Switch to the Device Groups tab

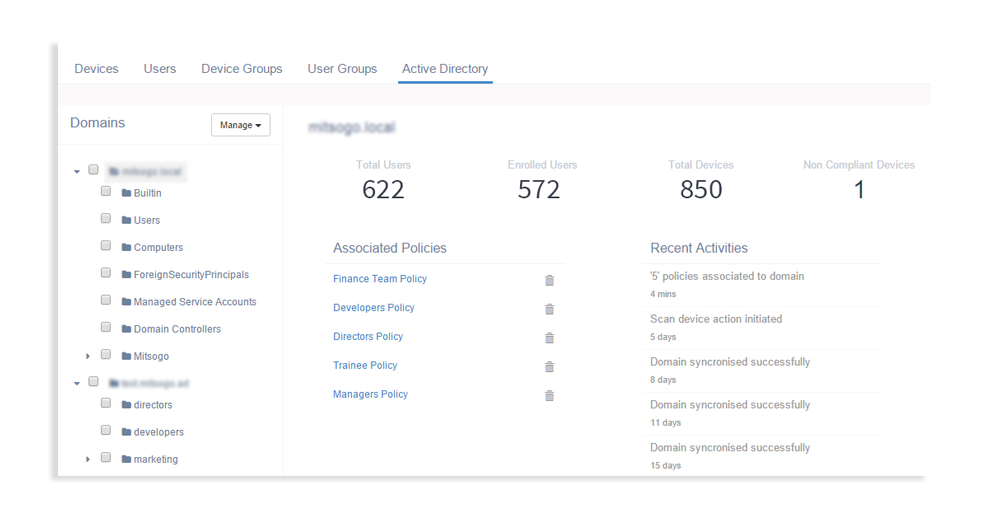(x=241, y=69)
